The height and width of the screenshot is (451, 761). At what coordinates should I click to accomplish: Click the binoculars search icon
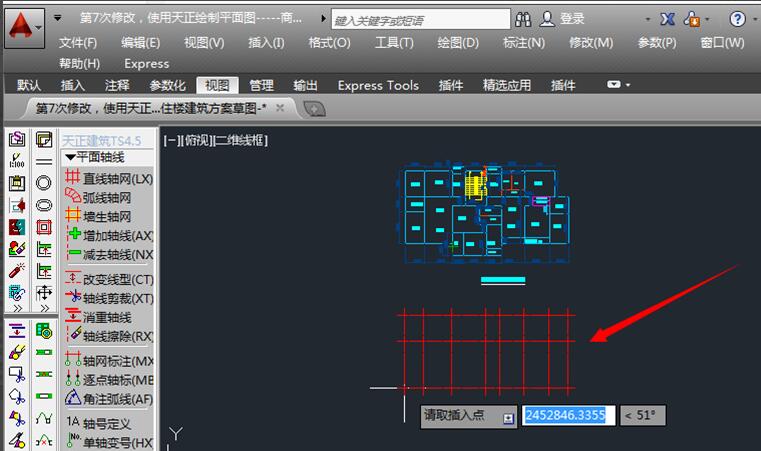524,19
